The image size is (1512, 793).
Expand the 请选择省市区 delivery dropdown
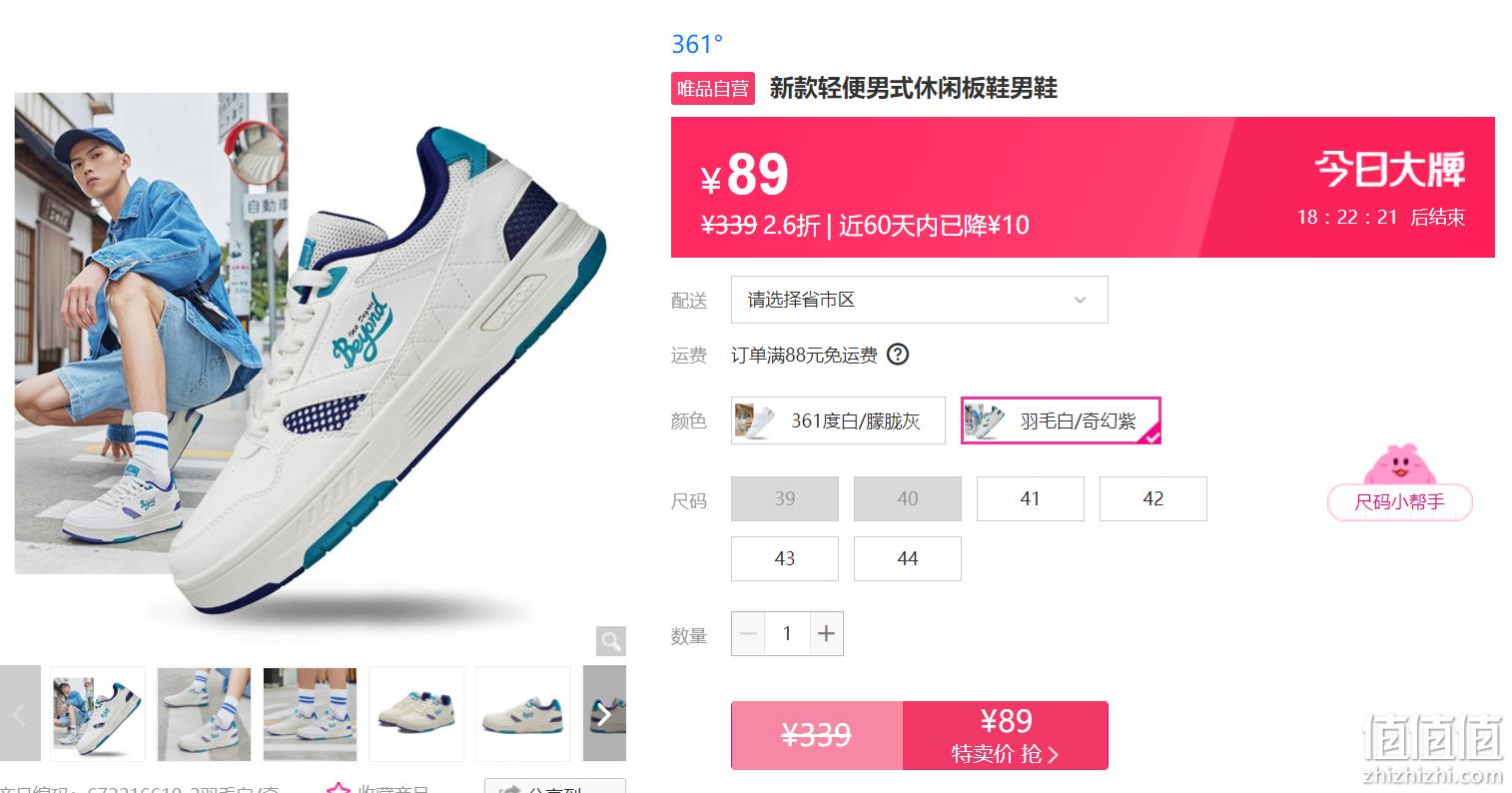coord(919,300)
